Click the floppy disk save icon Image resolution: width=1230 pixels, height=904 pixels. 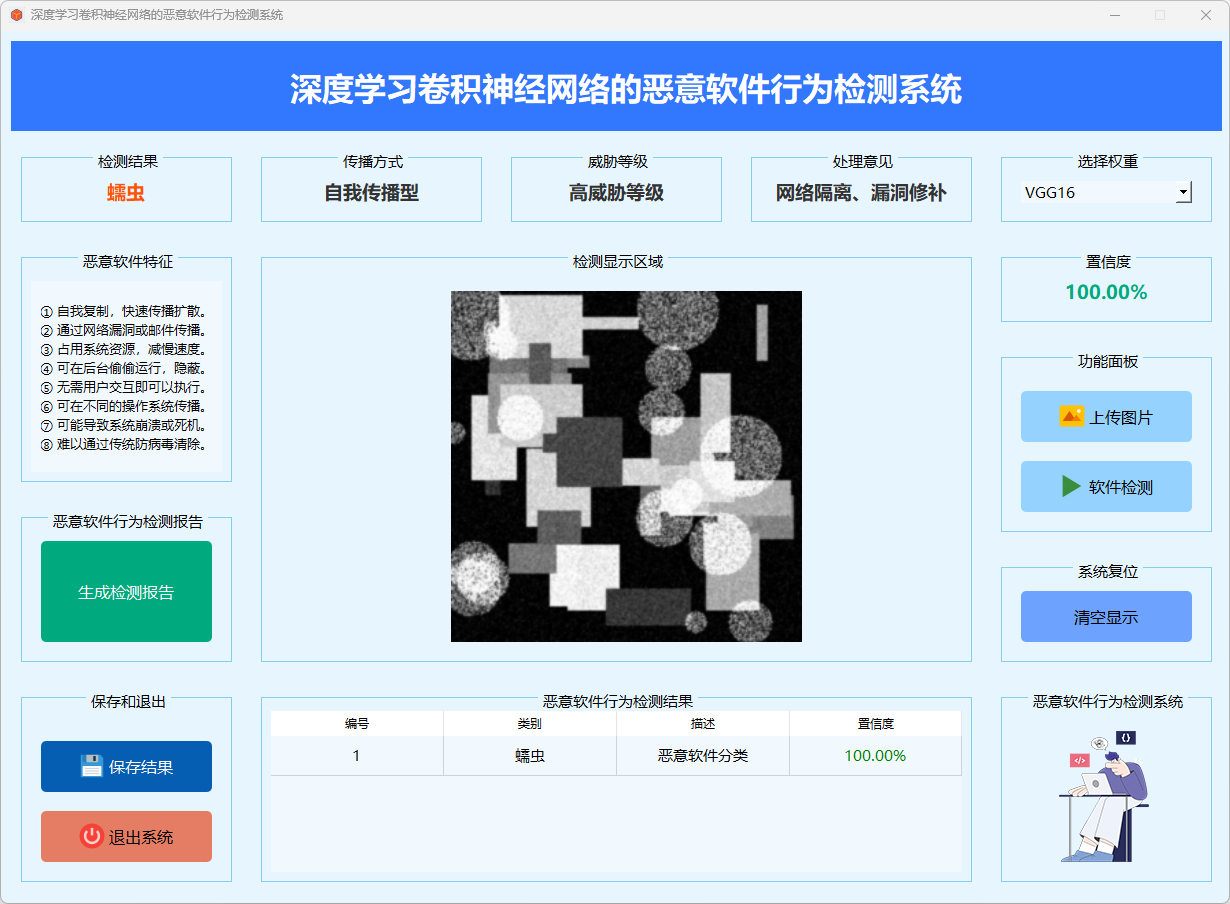[91, 766]
